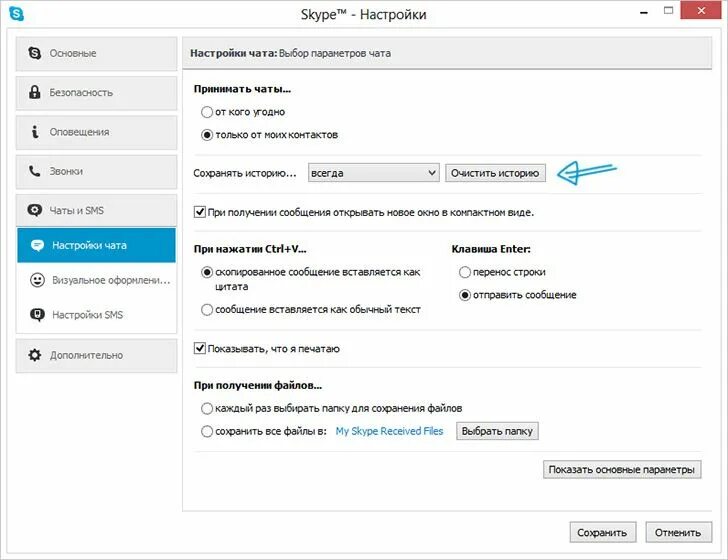Open the My Skype Received Files link

coord(389,432)
